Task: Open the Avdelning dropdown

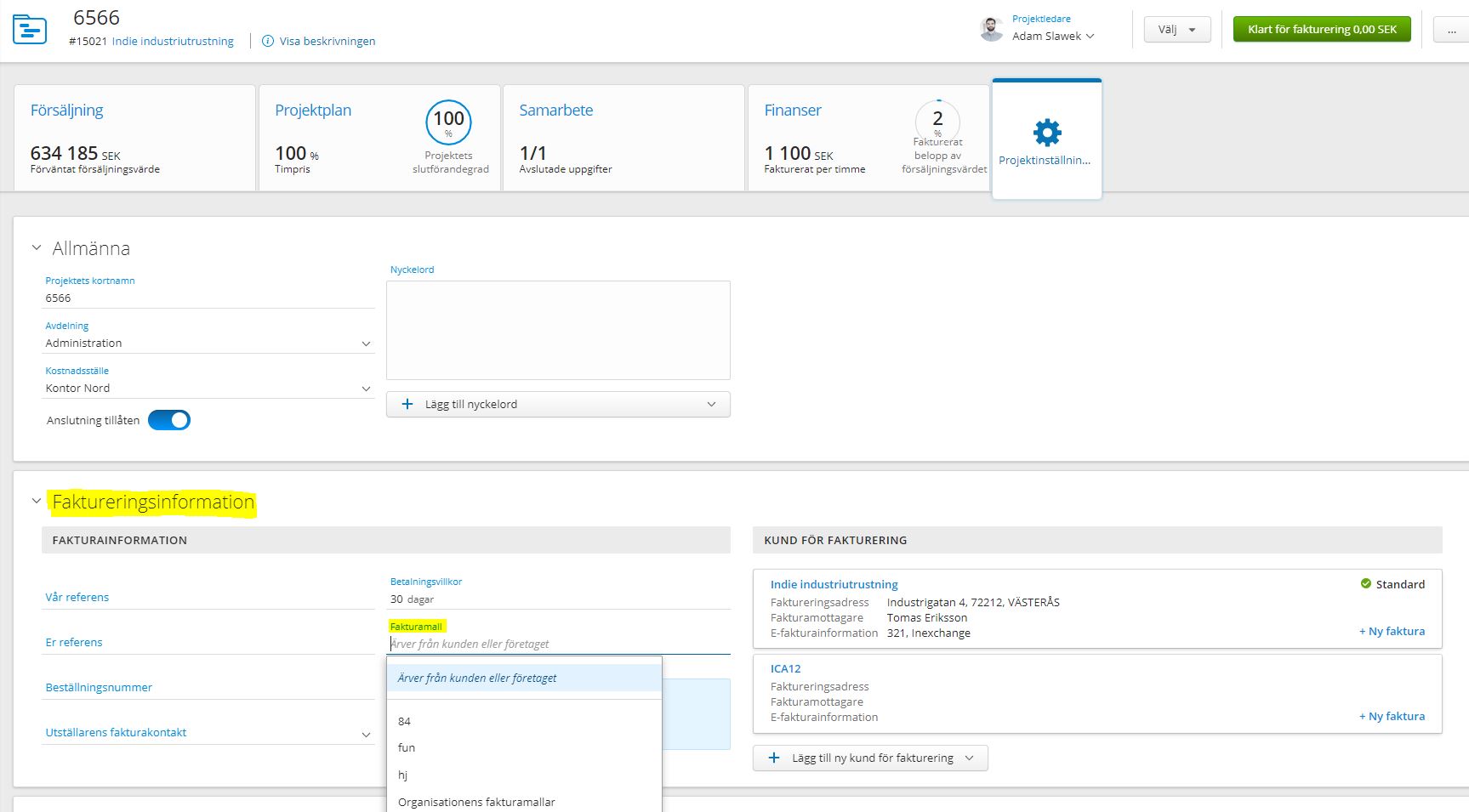Action: coord(208,344)
